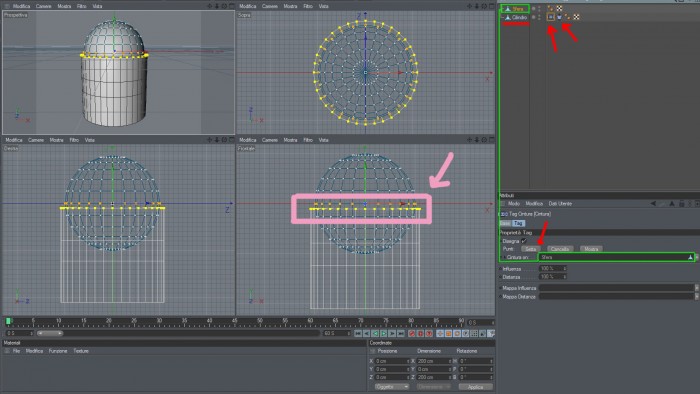Image resolution: width=700 pixels, height=394 pixels.
Task: Go to start of animation
Action: pyautogui.click(x=358, y=333)
